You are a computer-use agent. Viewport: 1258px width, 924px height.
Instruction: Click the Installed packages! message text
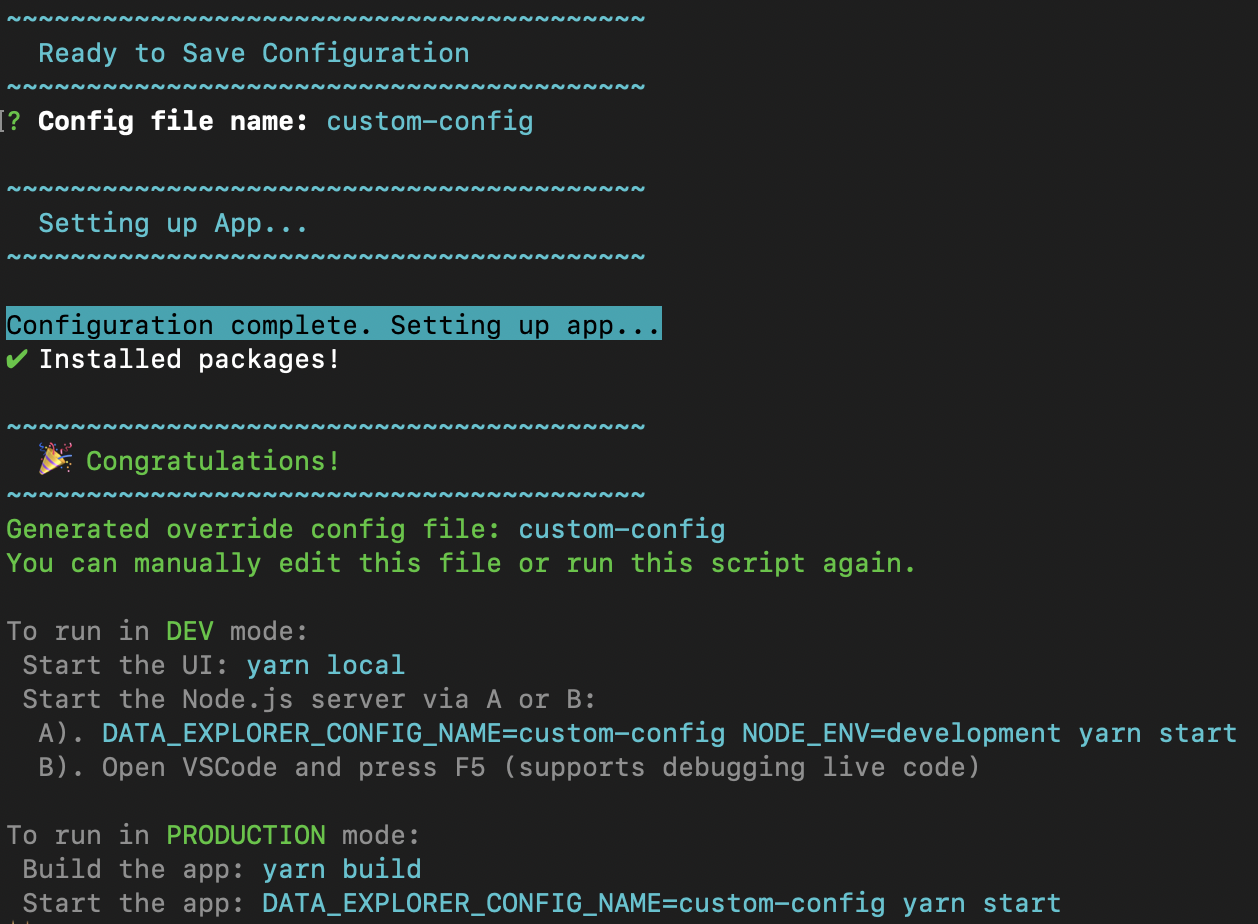pos(190,359)
